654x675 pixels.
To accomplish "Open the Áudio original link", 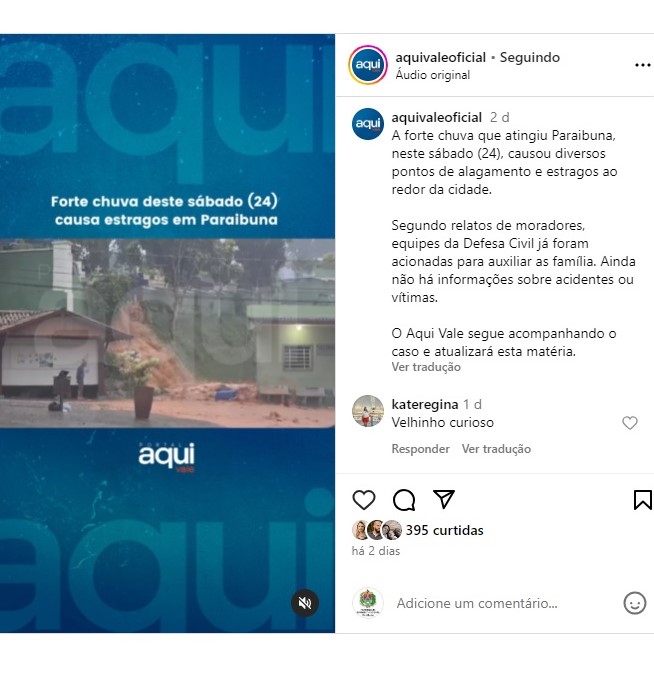I will (433, 75).
